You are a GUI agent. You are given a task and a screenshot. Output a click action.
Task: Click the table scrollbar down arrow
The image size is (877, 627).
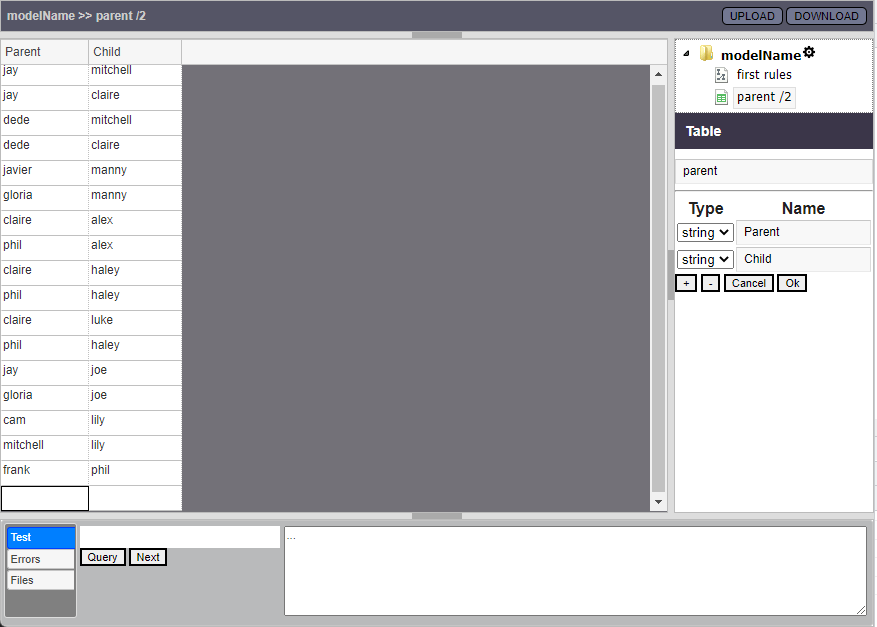point(658,502)
